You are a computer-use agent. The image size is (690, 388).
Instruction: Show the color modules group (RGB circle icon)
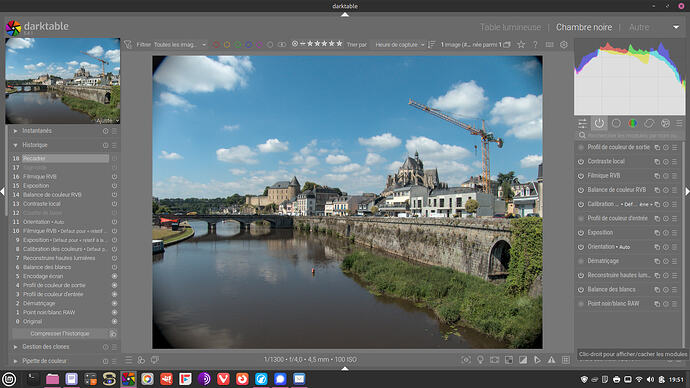(x=632, y=124)
